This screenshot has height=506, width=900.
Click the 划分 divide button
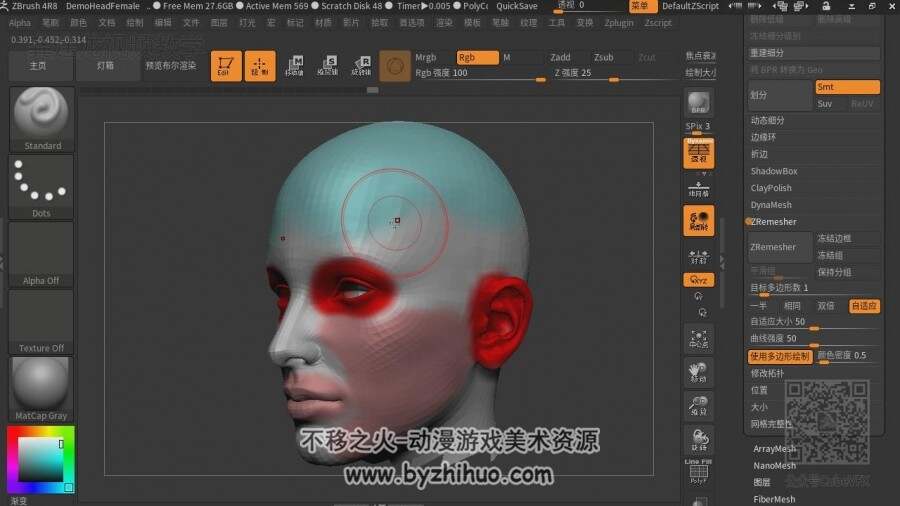pyautogui.click(x=779, y=95)
